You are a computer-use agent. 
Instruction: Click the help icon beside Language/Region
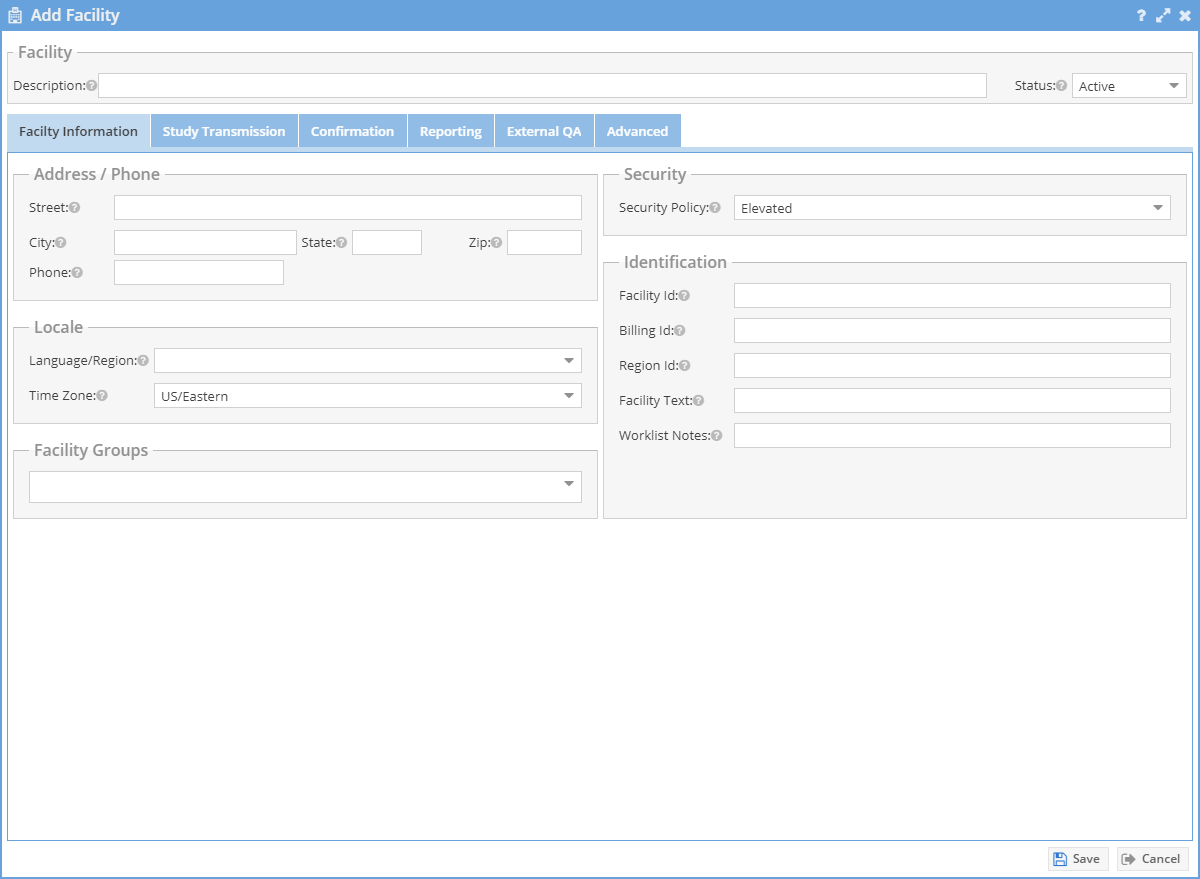(144, 361)
